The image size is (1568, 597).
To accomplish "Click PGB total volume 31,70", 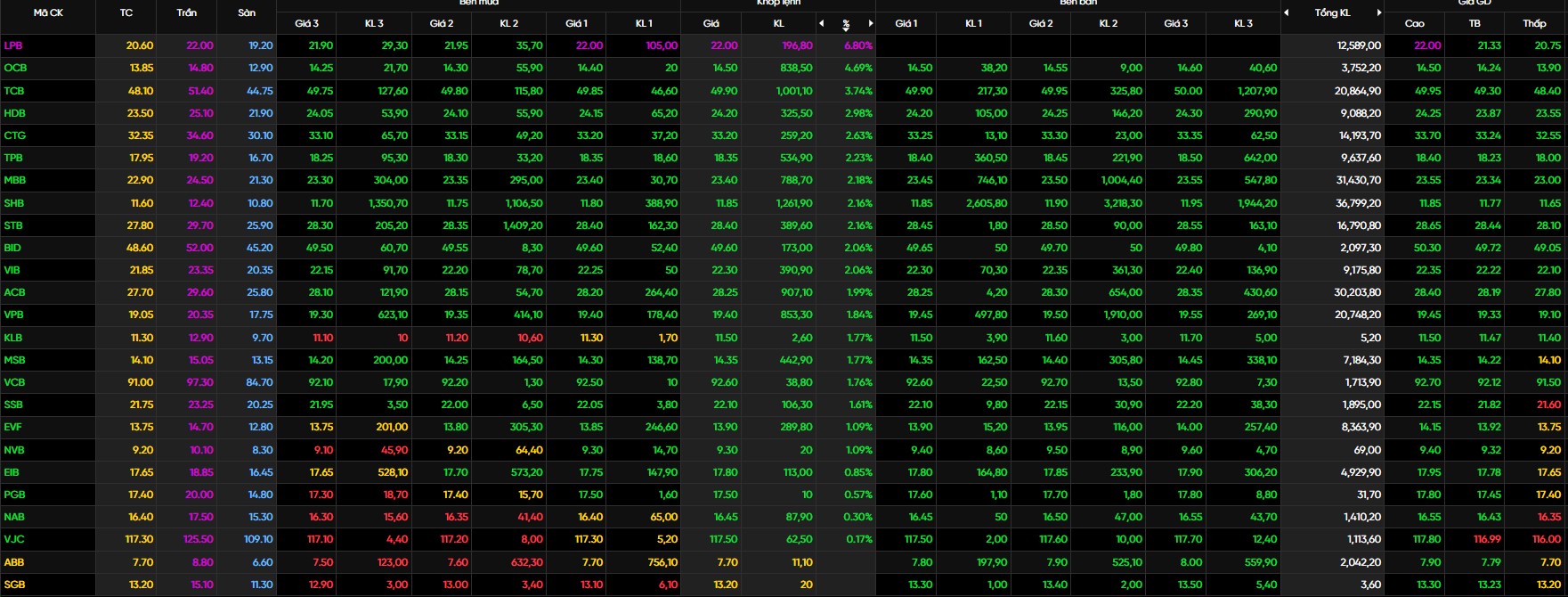I will pos(1369,495).
